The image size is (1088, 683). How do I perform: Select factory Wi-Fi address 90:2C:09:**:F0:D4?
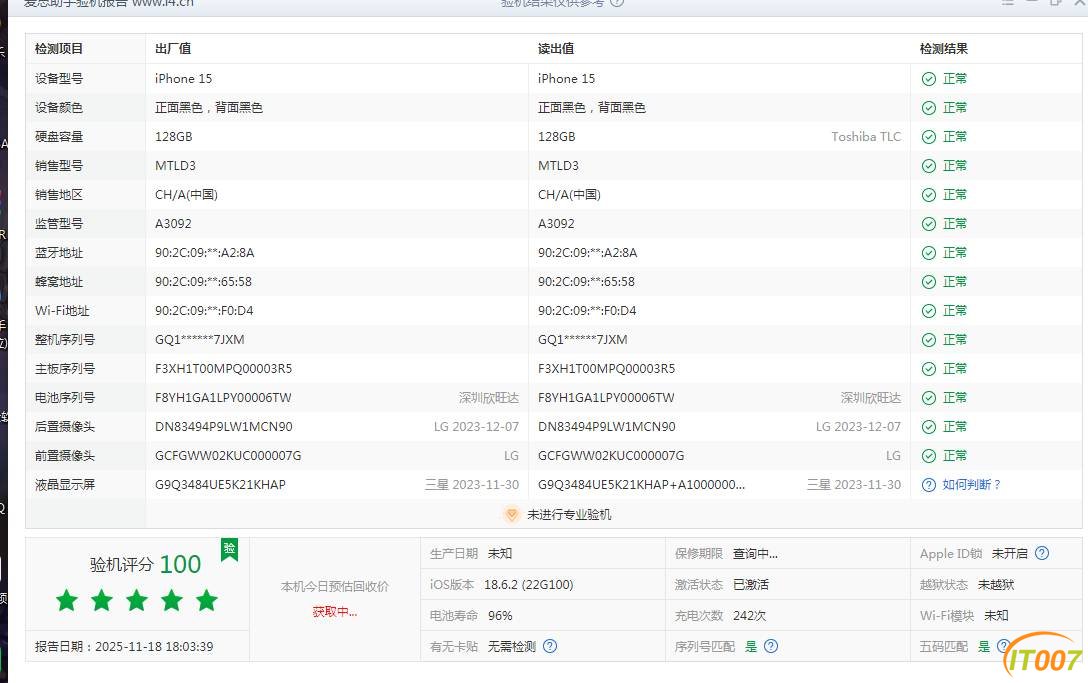click(x=204, y=311)
